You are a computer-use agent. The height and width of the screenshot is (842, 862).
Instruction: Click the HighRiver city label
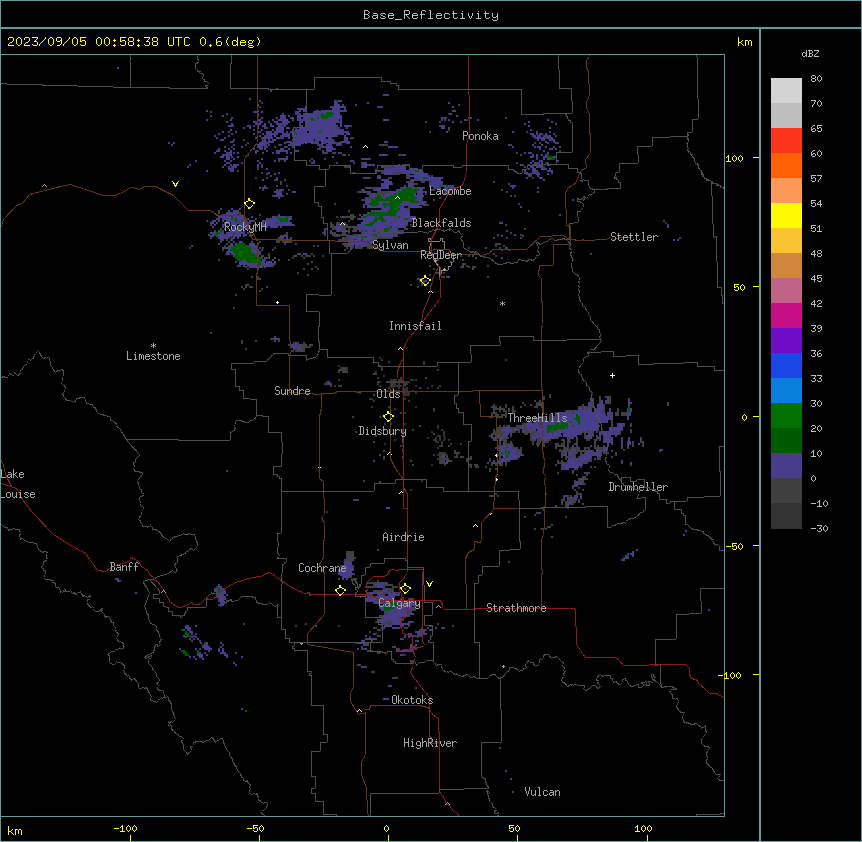(430, 743)
